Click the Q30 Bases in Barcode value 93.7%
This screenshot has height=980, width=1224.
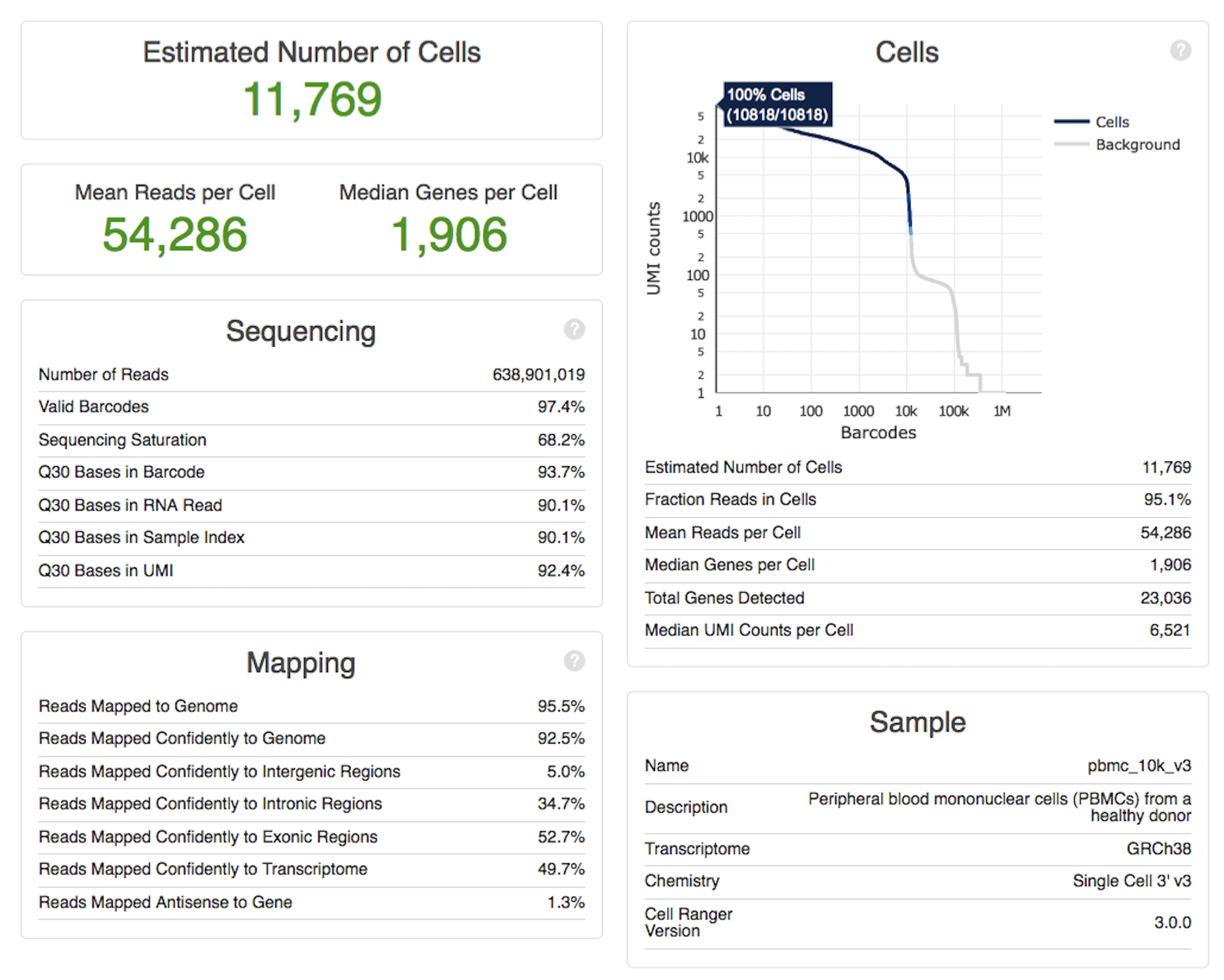coord(561,472)
